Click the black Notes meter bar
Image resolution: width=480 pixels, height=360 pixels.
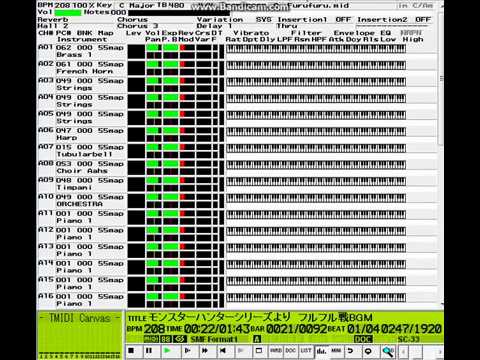178,13
